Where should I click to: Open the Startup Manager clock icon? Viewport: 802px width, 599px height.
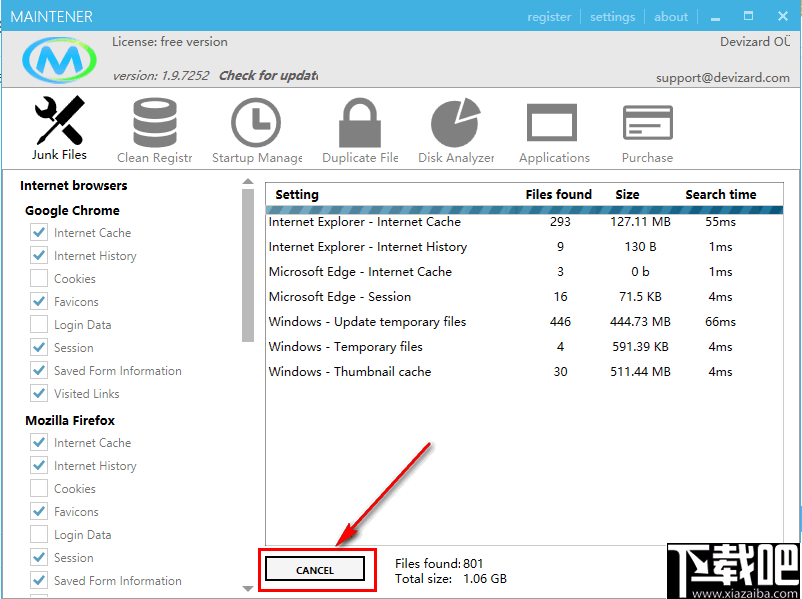point(256,123)
